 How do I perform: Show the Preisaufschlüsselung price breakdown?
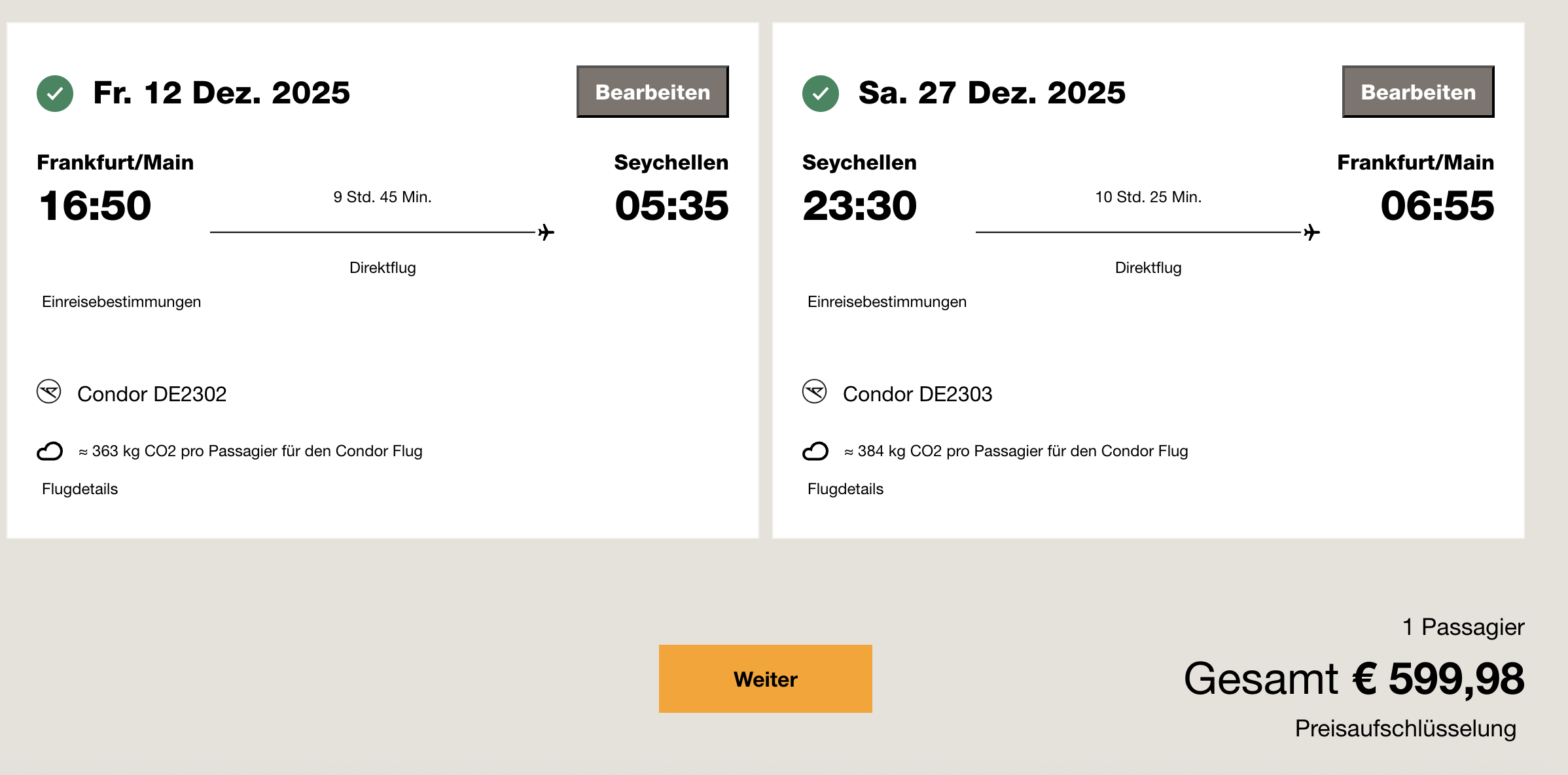click(x=1405, y=729)
